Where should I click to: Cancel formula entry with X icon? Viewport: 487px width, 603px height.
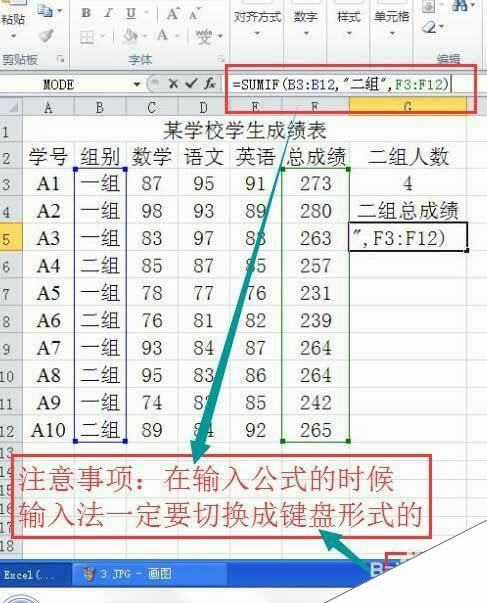point(173,83)
